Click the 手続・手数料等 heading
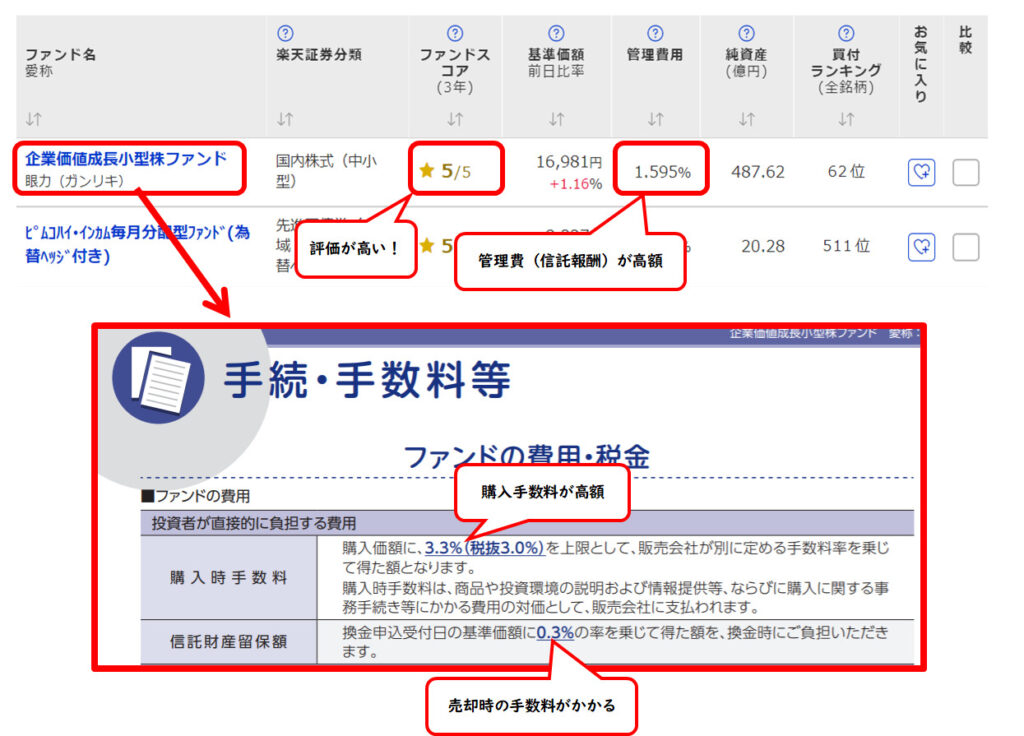The image size is (1024, 736). point(367,379)
